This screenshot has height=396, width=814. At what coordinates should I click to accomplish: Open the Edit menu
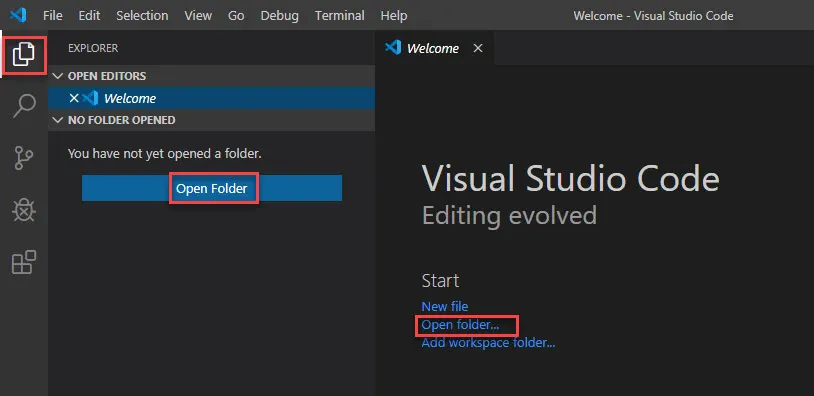89,16
